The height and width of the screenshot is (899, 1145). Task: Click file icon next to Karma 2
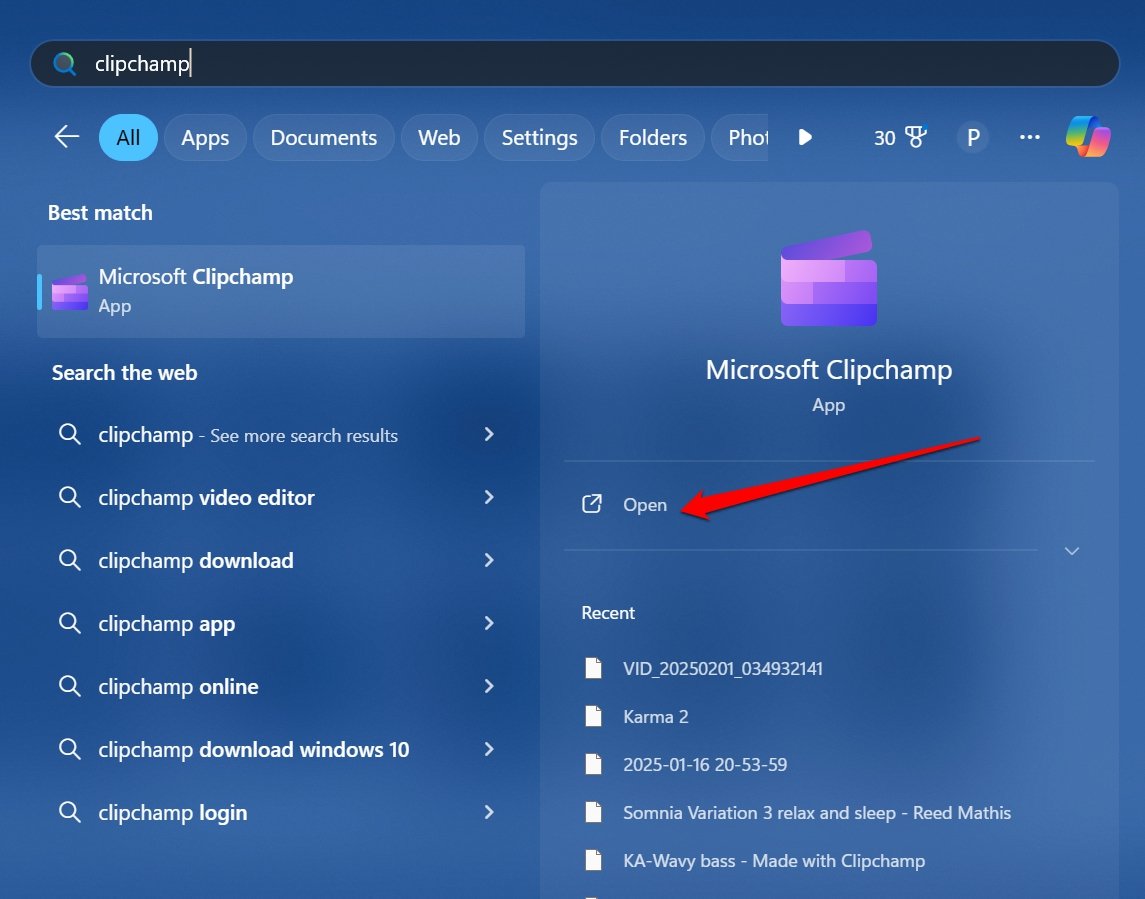(x=594, y=716)
